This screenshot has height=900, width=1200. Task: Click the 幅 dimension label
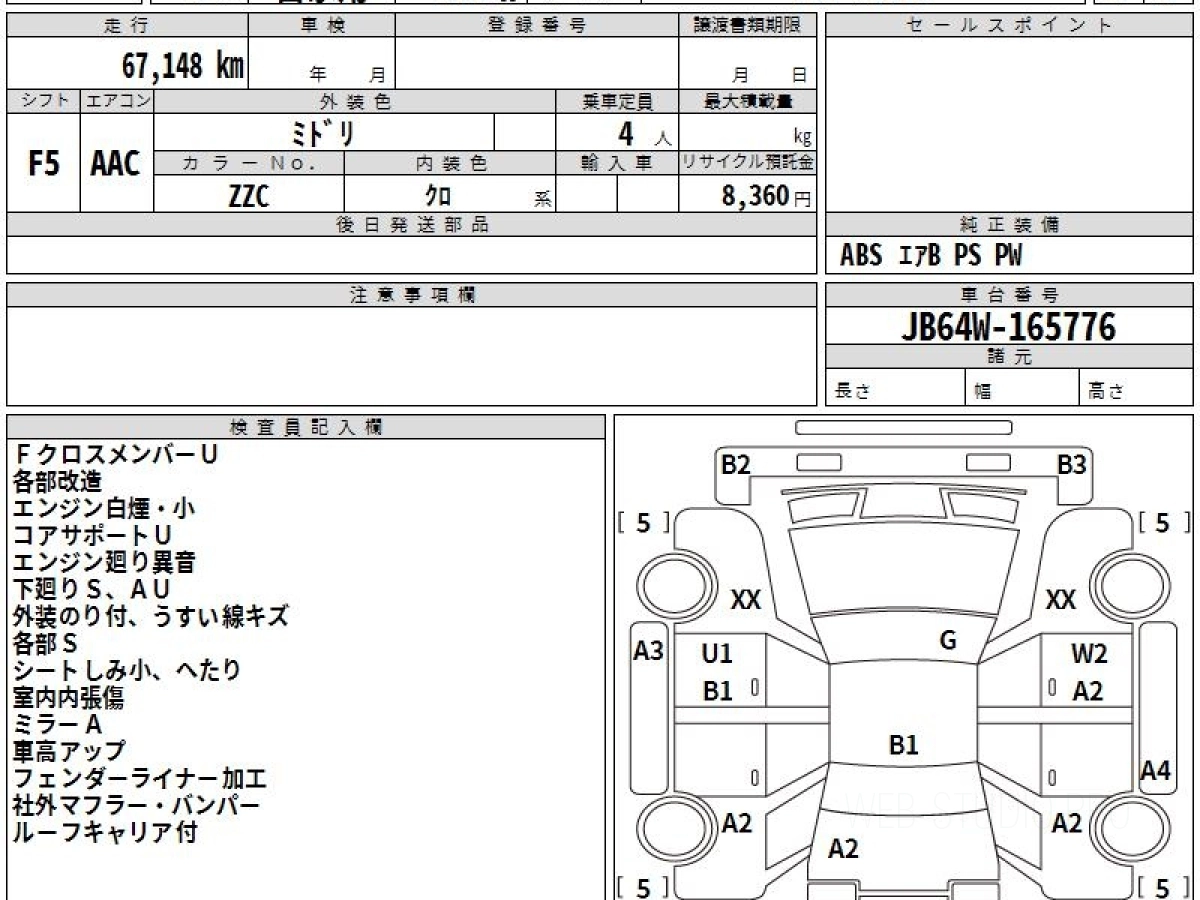click(983, 392)
